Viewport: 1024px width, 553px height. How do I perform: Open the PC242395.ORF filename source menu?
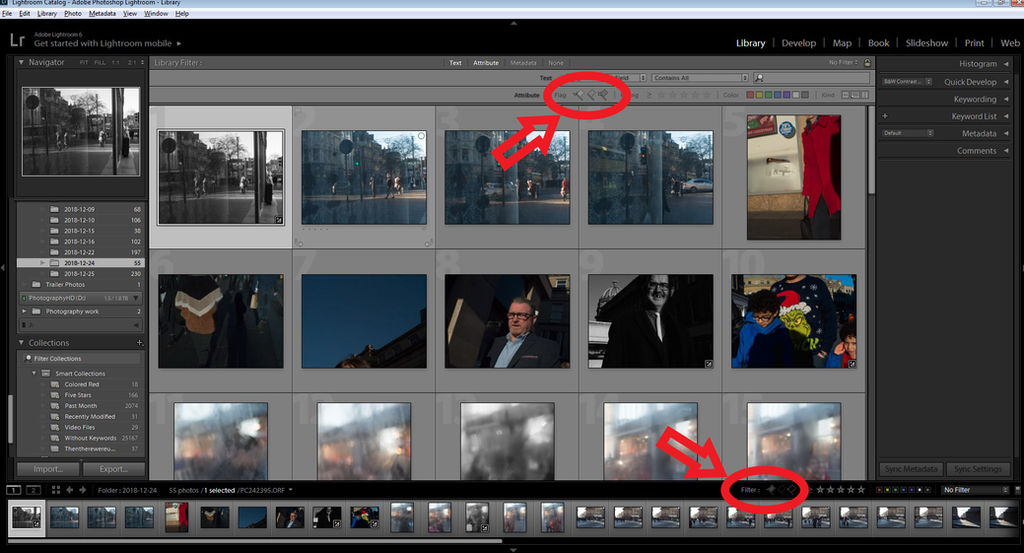(264, 490)
